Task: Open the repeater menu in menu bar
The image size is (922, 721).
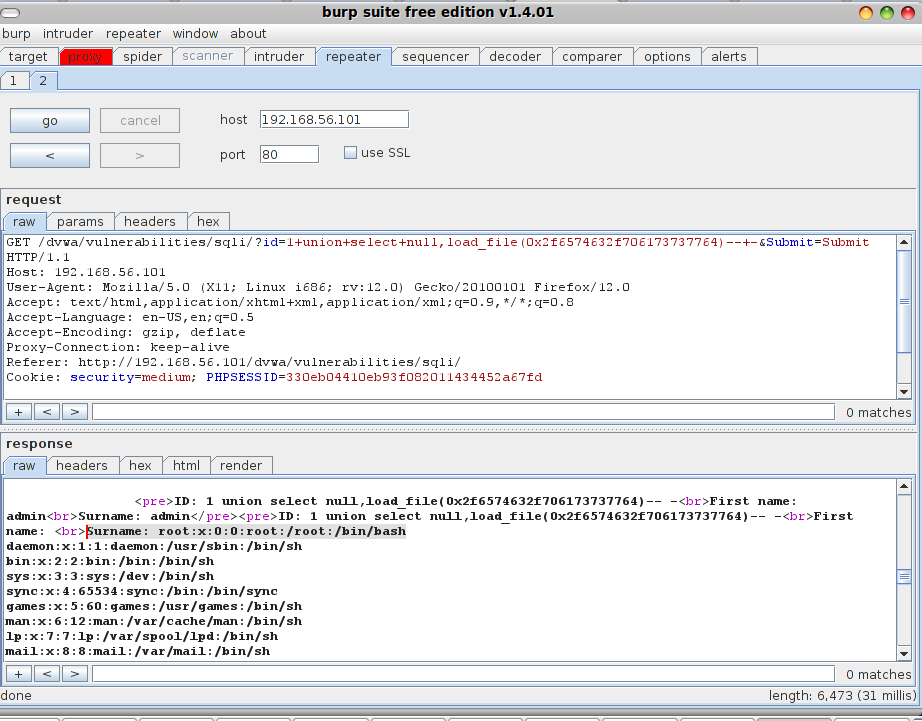Action: [133, 34]
